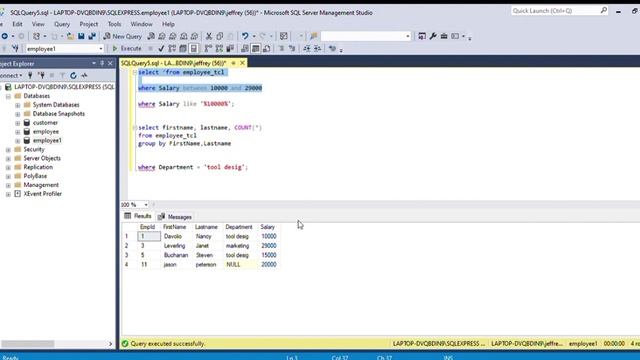Open the Help menu
640x360 pixels.
(x=168, y=24)
